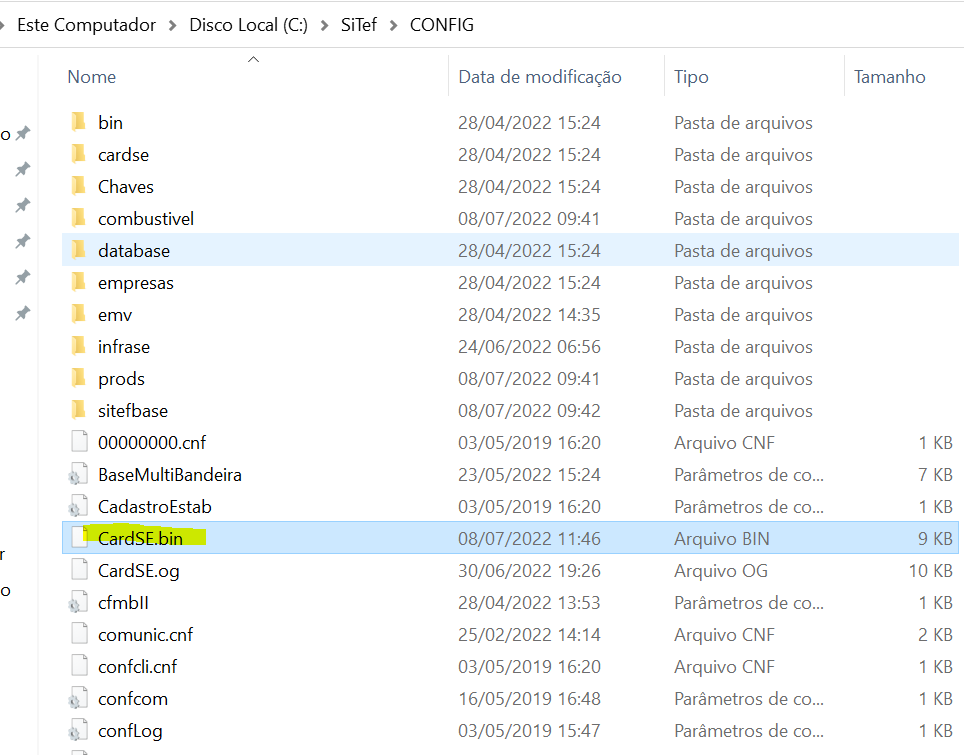Select the BaseMultiBandeira settings file icon

[x=78, y=475]
